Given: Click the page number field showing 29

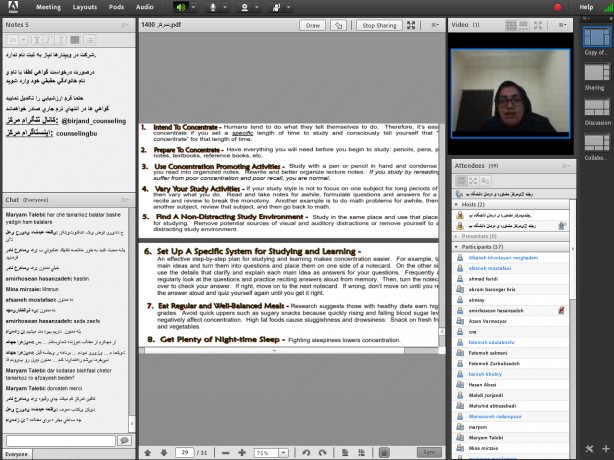Looking at the screenshot, I should 184,453.
